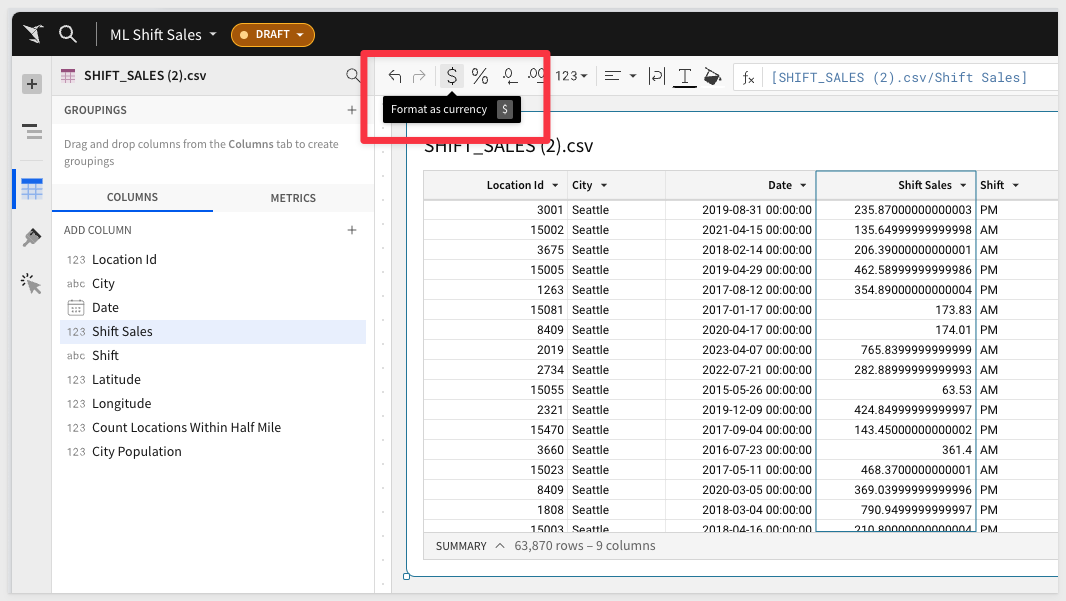
Task: Add a new column with plus button
Action: click(351, 230)
